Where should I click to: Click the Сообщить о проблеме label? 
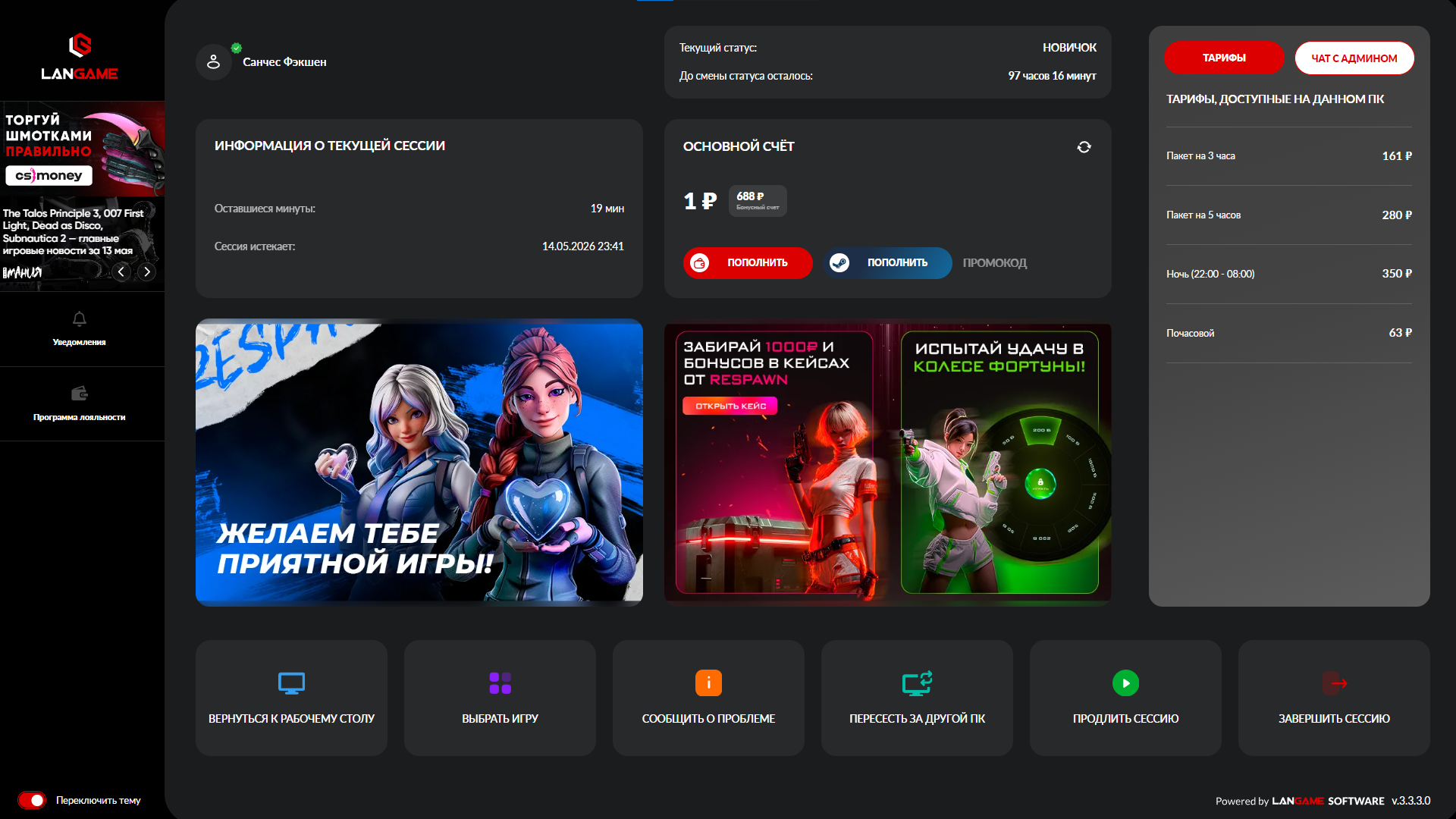(708, 719)
